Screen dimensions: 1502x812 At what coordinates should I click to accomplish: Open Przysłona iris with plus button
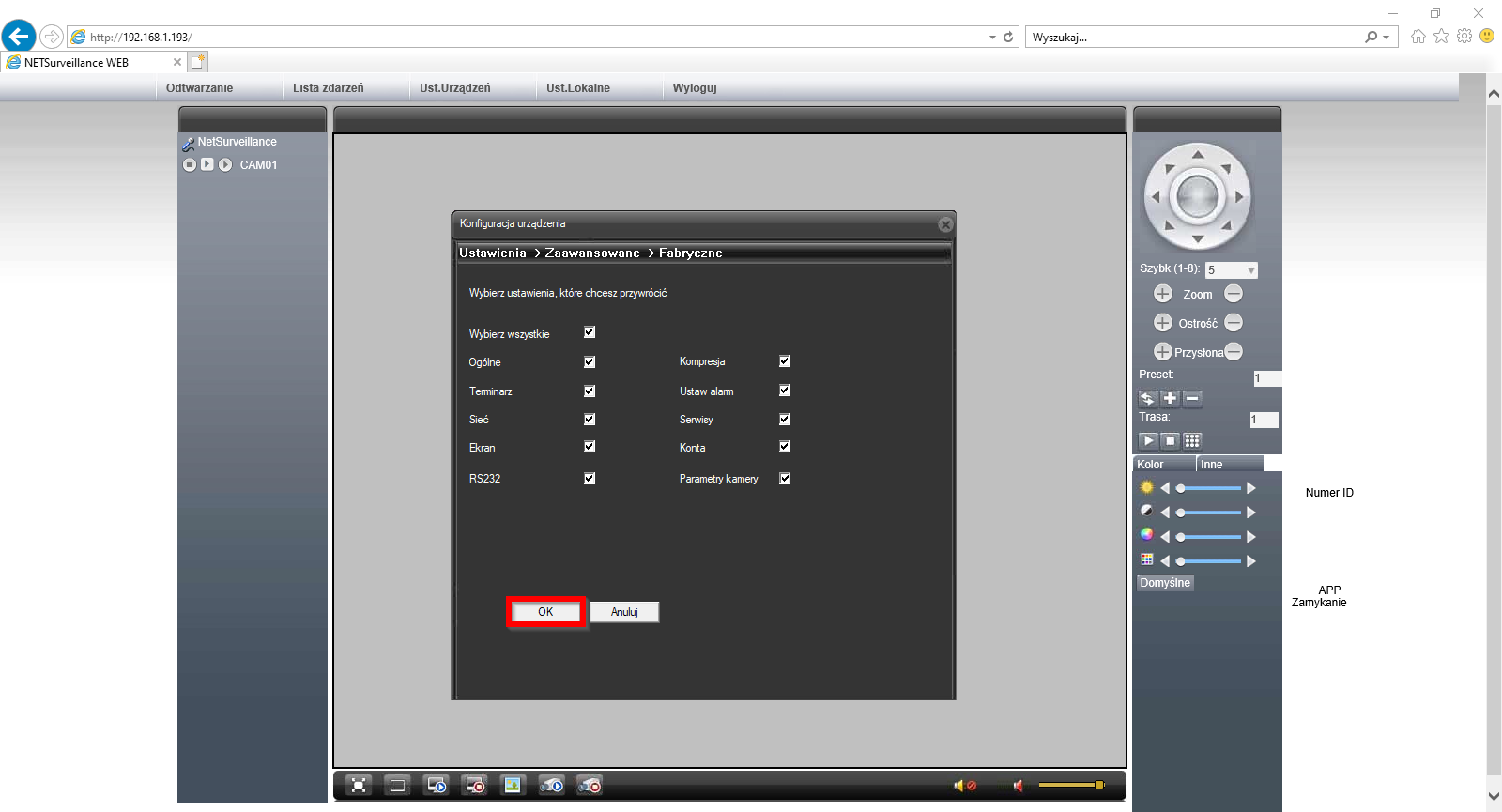[x=1162, y=352]
